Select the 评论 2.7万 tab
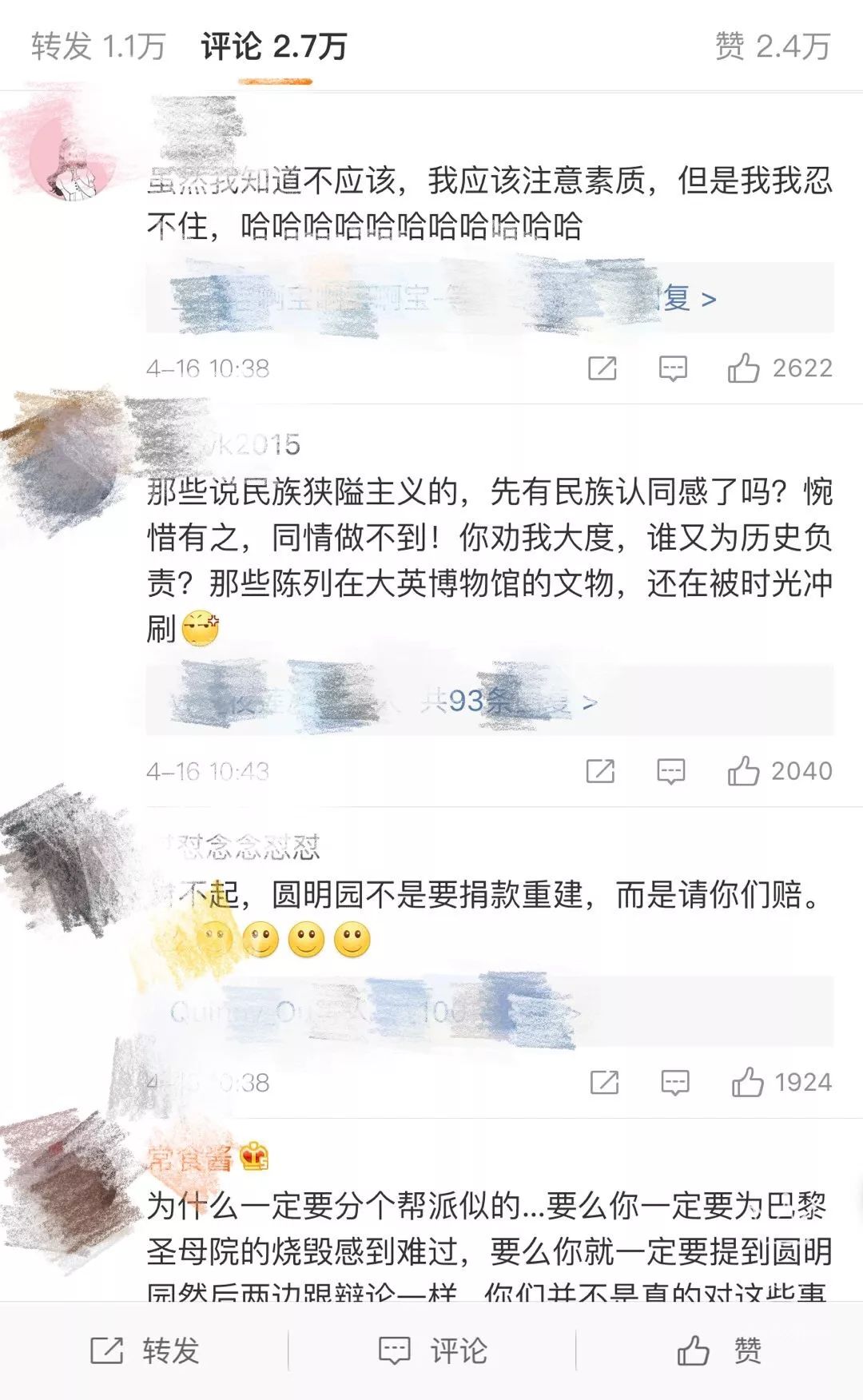The image size is (863, 1400). click(x=274, y=46)
